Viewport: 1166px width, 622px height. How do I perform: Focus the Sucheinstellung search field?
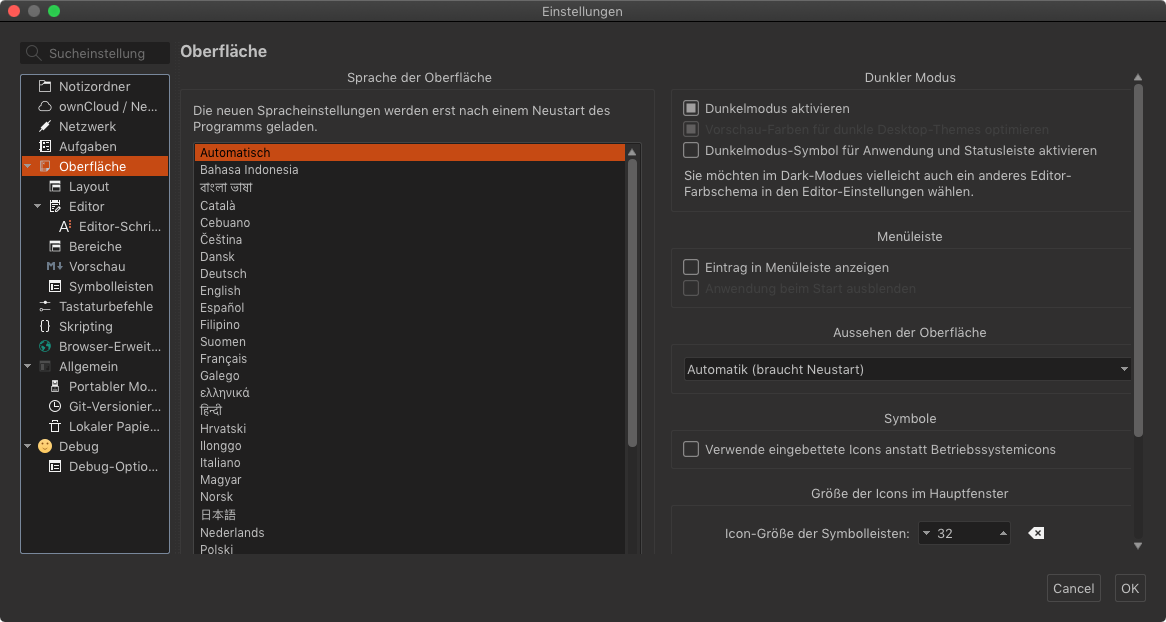click(95, 54)
